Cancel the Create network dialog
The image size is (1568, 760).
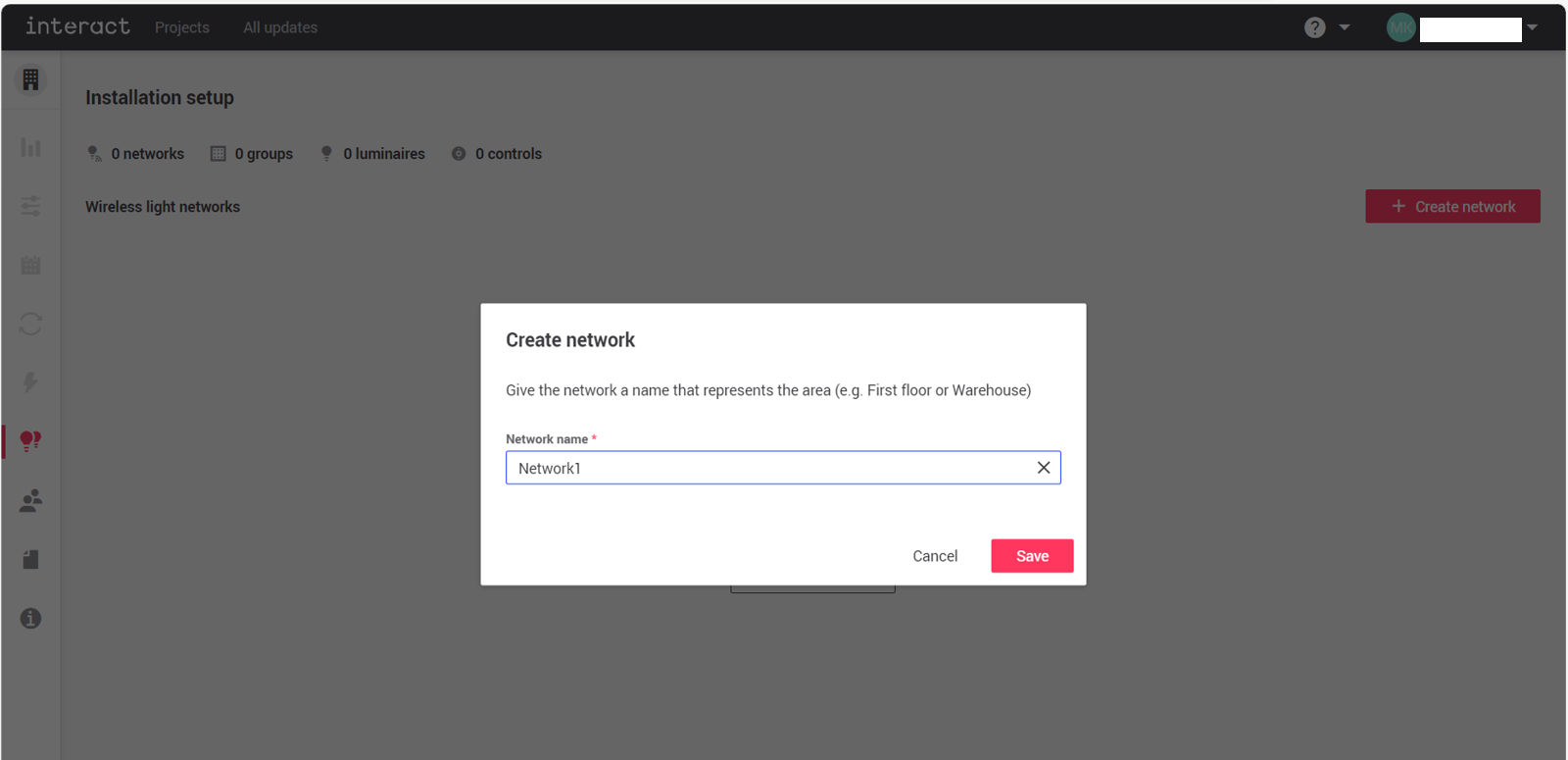click(x=935, y=556)
